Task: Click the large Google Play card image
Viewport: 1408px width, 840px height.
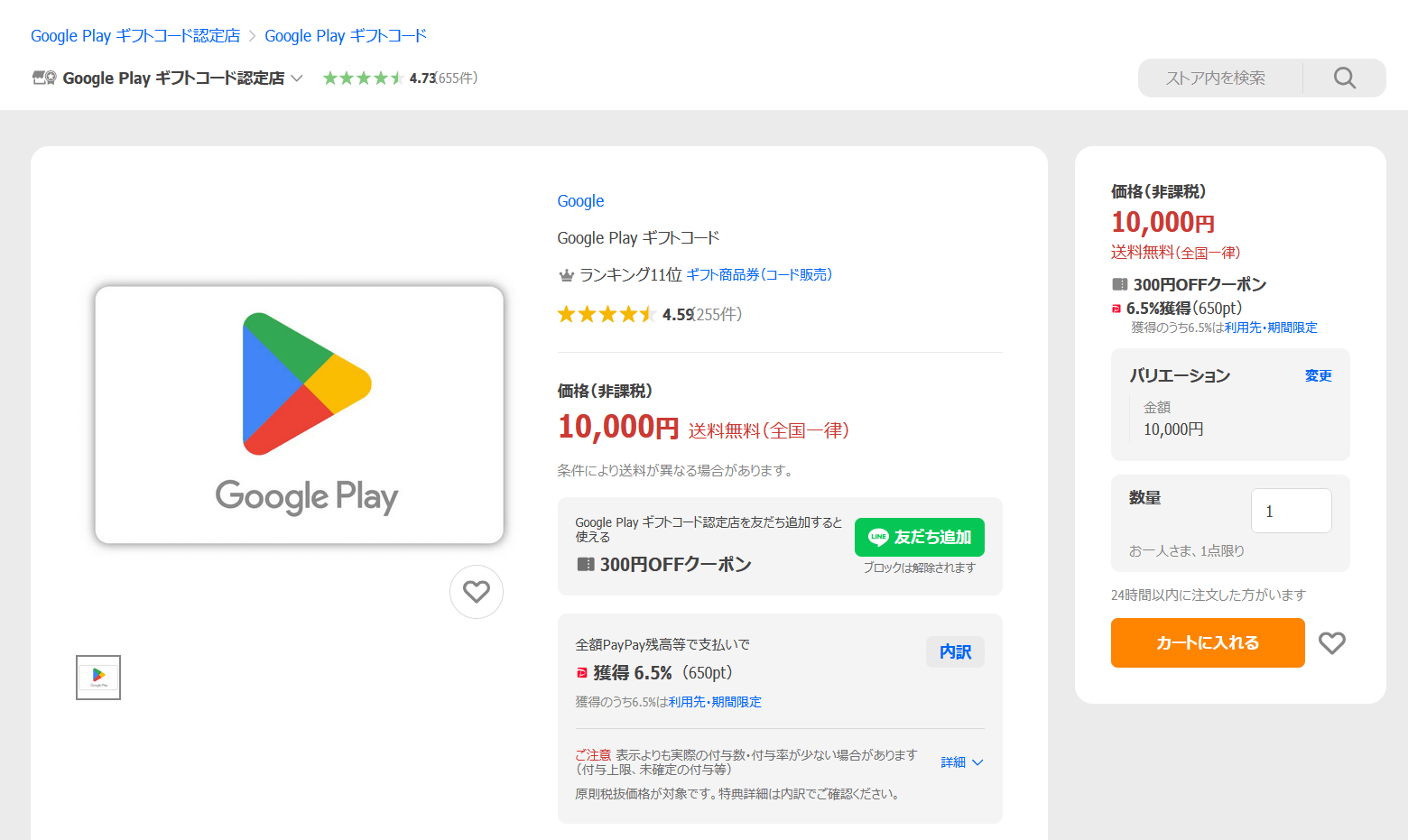Action: tap(299, 415)
